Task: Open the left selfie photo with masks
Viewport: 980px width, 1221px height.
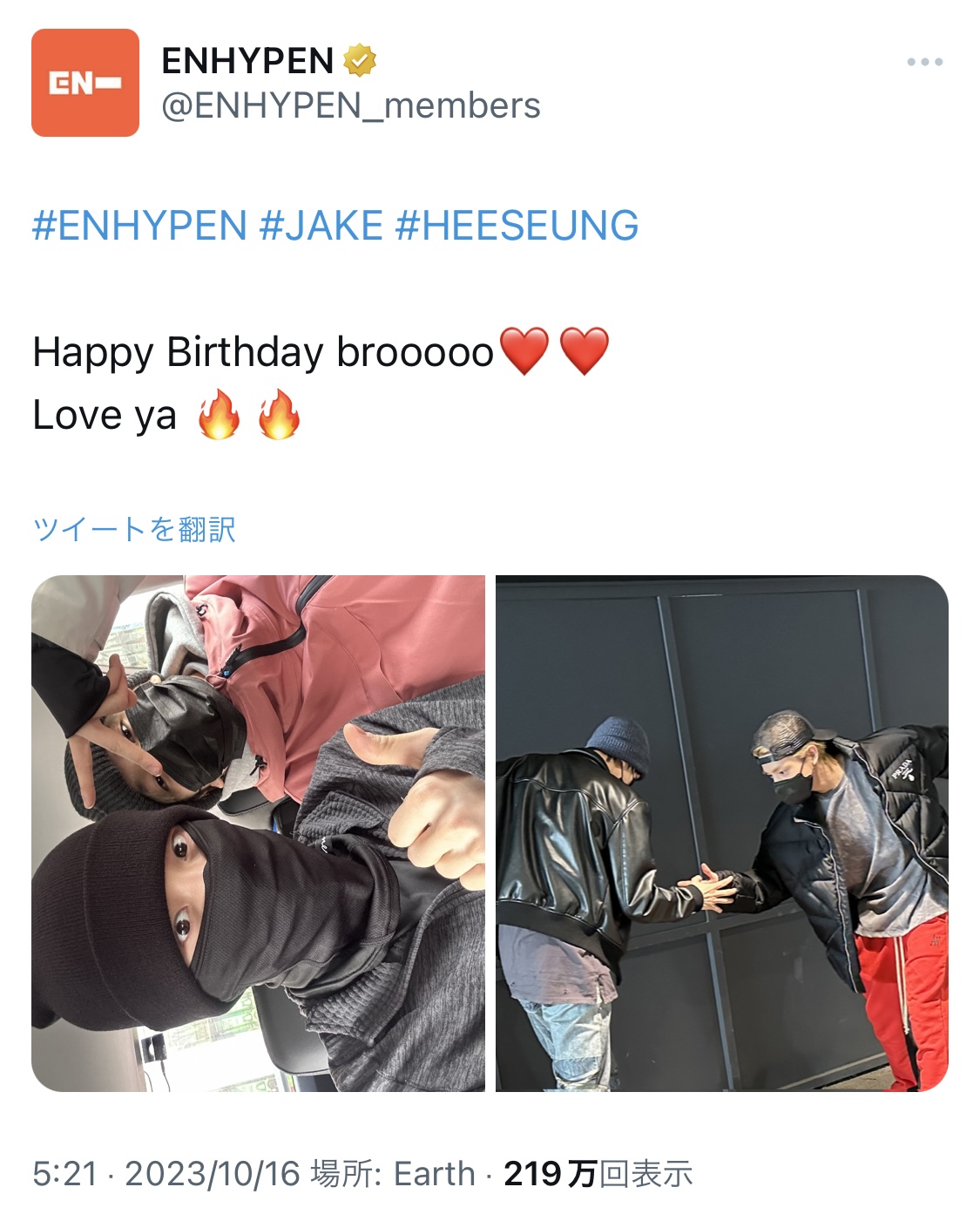Action: point(258,833)
